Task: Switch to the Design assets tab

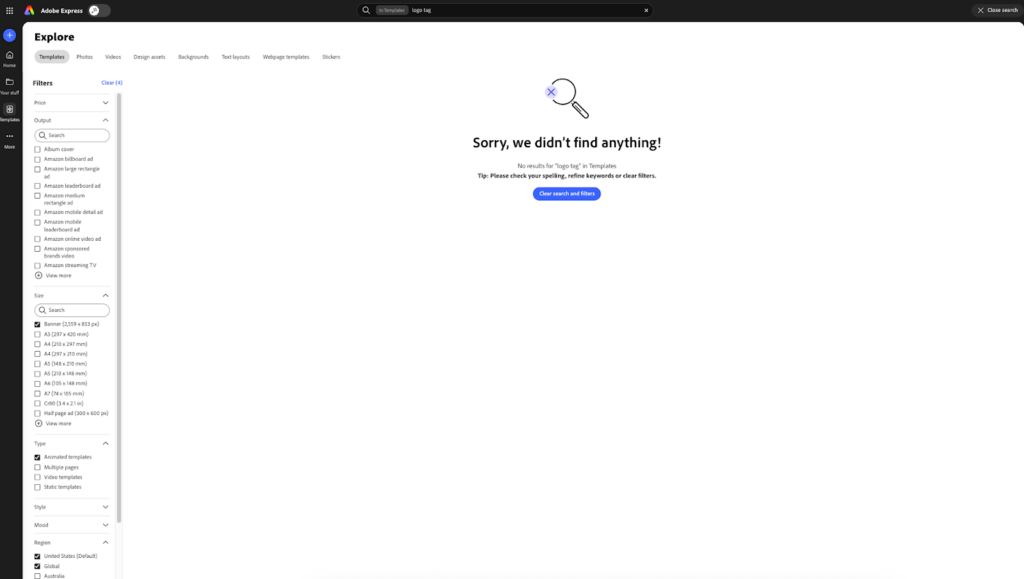Action: pos(149,57)
